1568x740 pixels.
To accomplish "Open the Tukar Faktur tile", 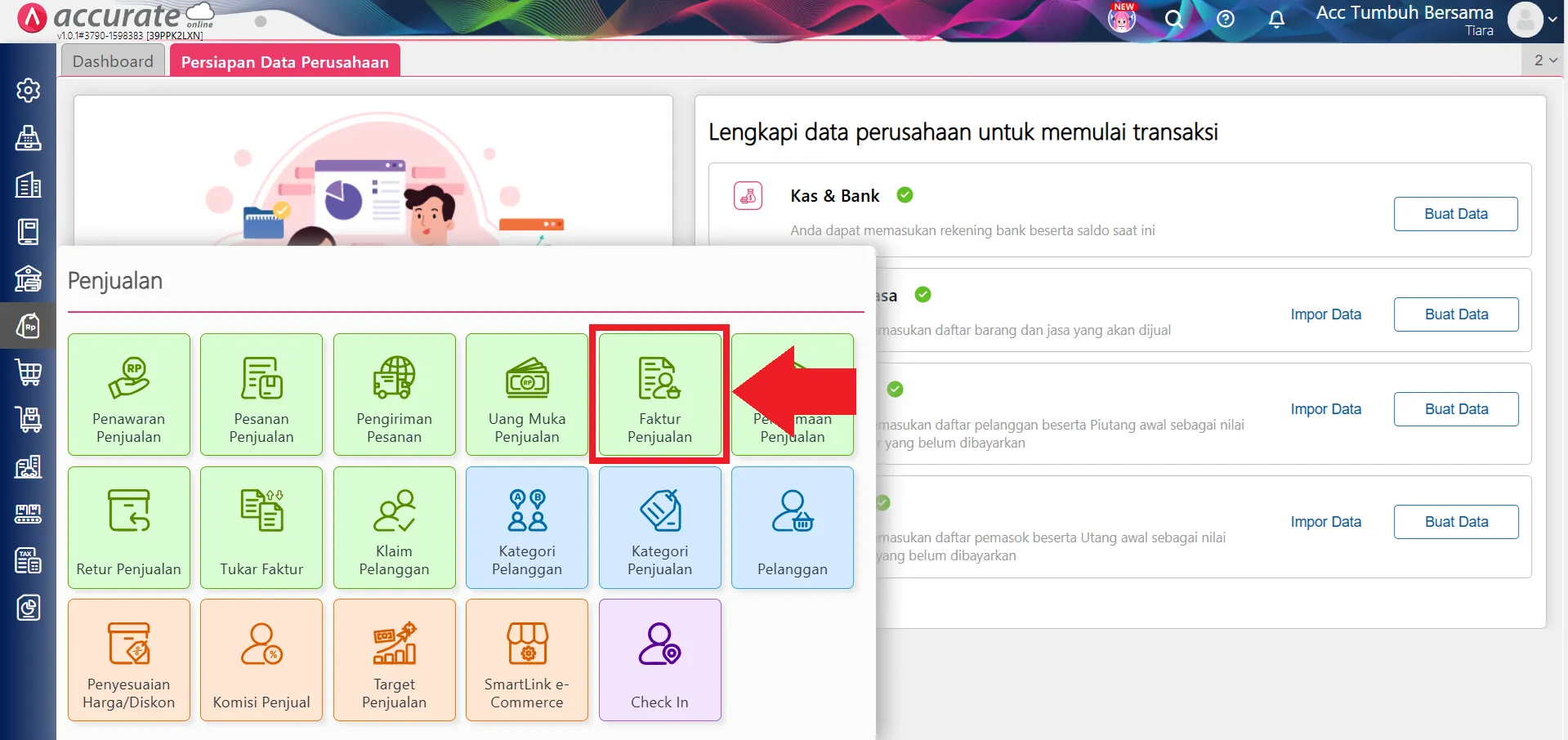I will click(261, 528).
